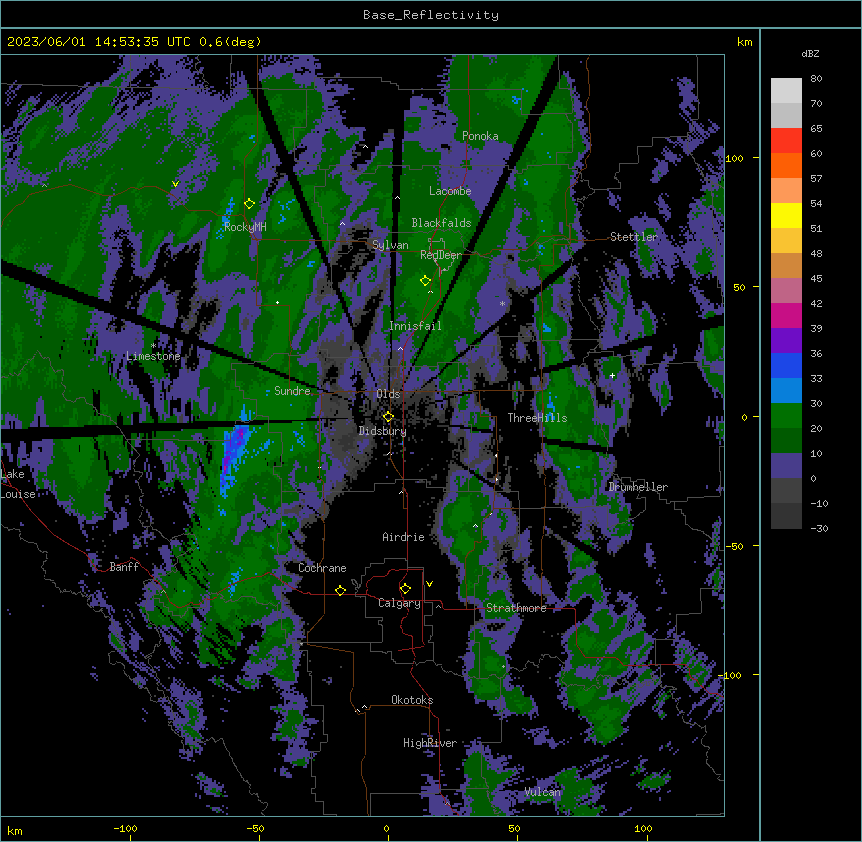Click the Drumheller label
The height and width of the screenshot is (842, 862).
tap(638, 487)
